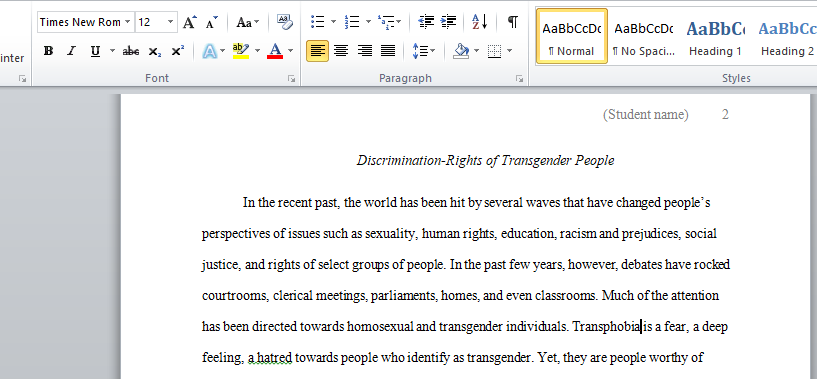Apply the Heading 1 style

coord(715,36)
